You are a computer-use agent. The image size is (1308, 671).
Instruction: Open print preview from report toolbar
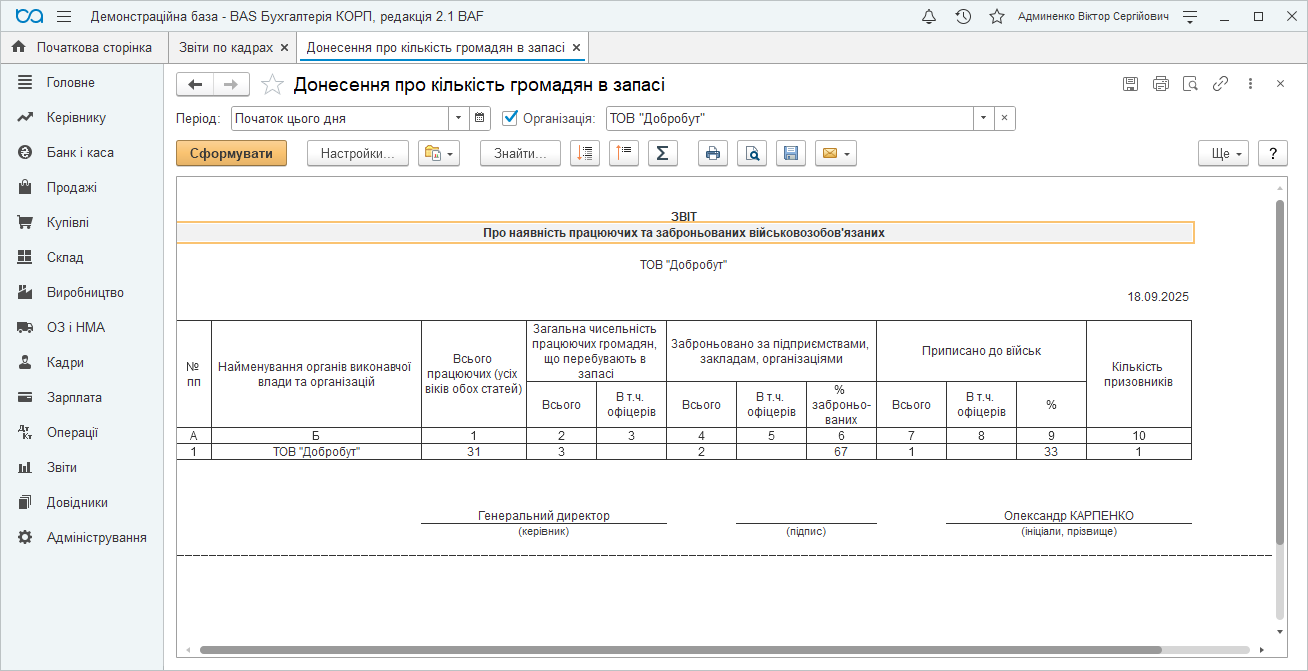point(752,153)
